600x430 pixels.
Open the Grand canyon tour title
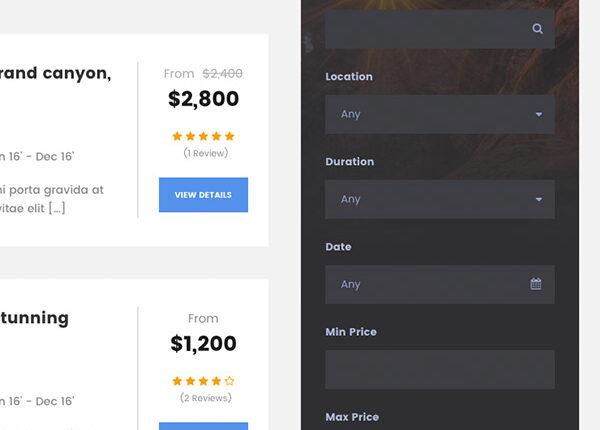(x=56, y=73)
